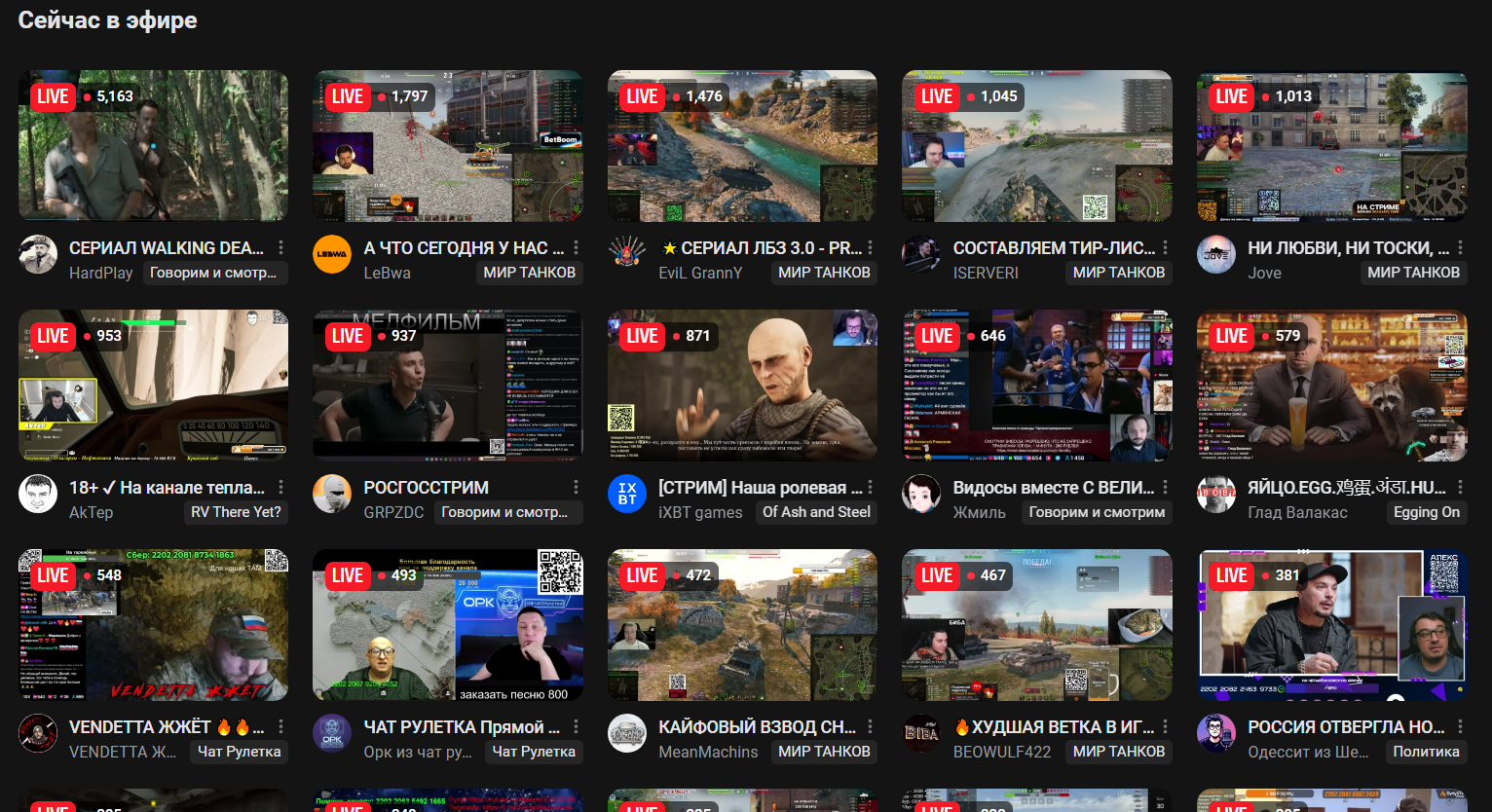Show options menu for СЕРИАЛ ЛБЗ 3.0 stream
1492x812 pixels.
click(x=871, y=247)
